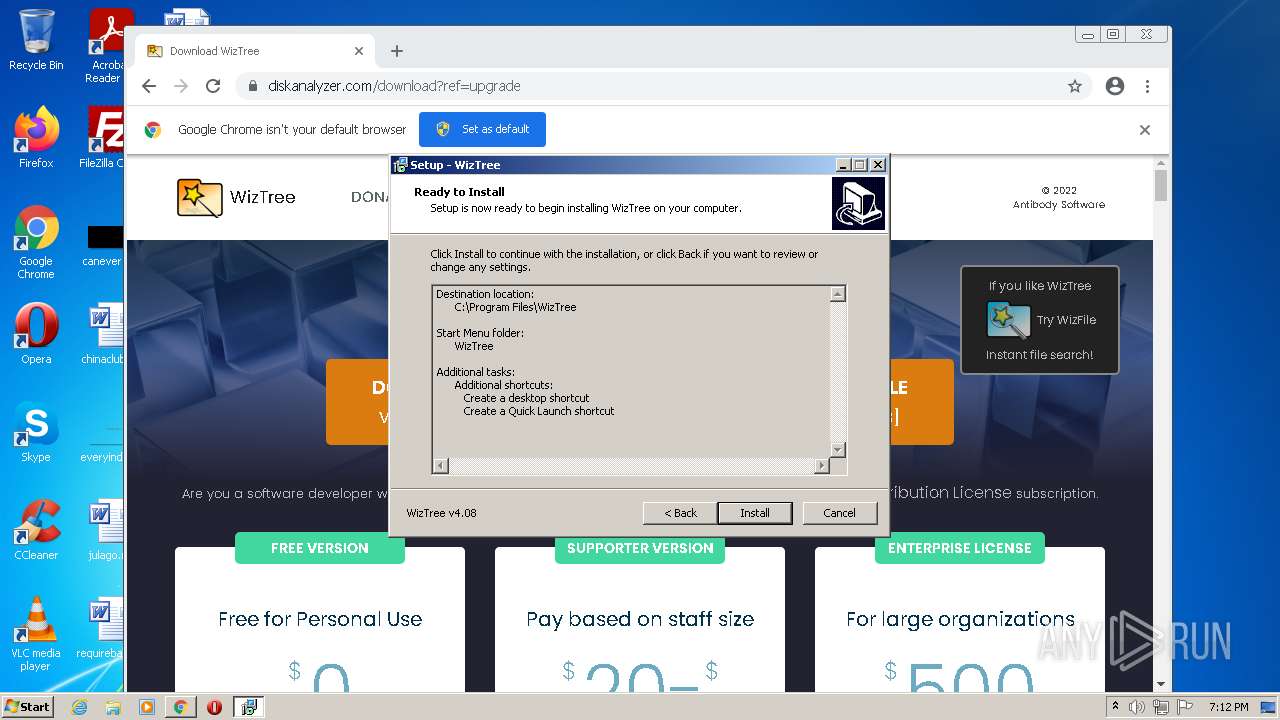Switch to Chrome in the taskbar
Viewport: 1280px width, 720px height.
(180, 707)
